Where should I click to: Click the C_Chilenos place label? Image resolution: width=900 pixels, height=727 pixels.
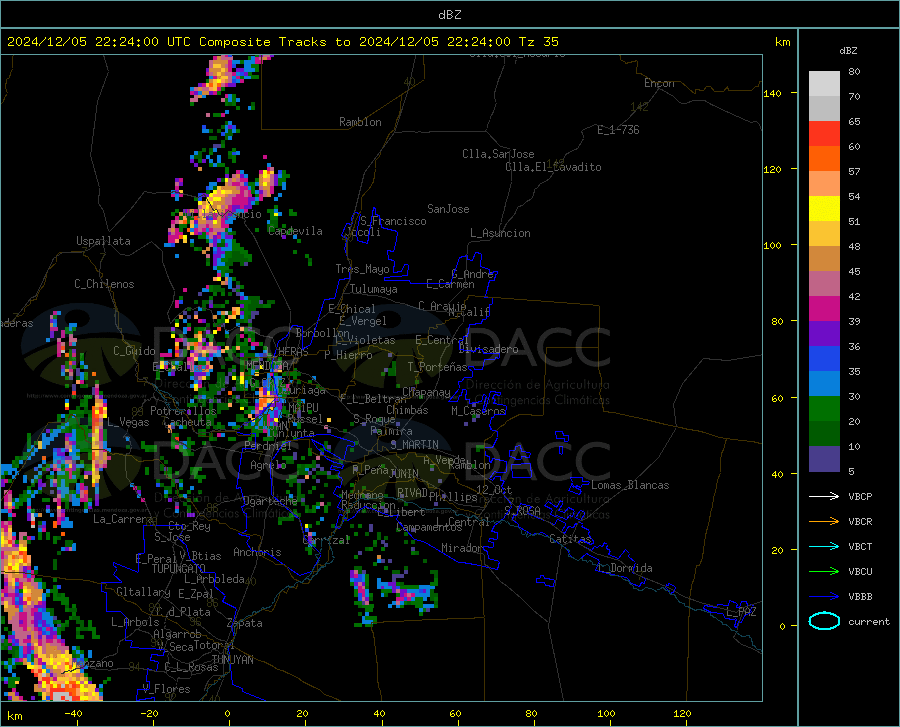104,284
